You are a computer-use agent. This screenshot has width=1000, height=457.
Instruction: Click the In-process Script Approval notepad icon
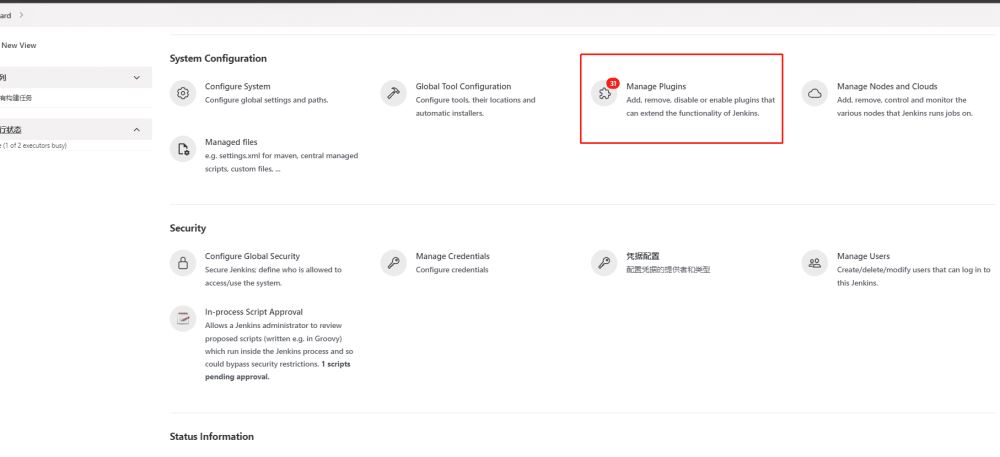coord(183,319)
